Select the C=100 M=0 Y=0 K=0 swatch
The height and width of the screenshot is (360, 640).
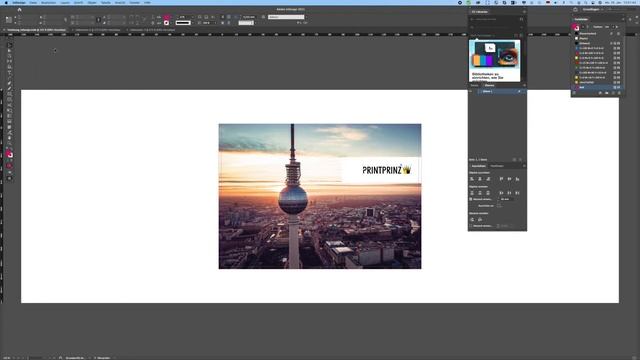(597, 48)
